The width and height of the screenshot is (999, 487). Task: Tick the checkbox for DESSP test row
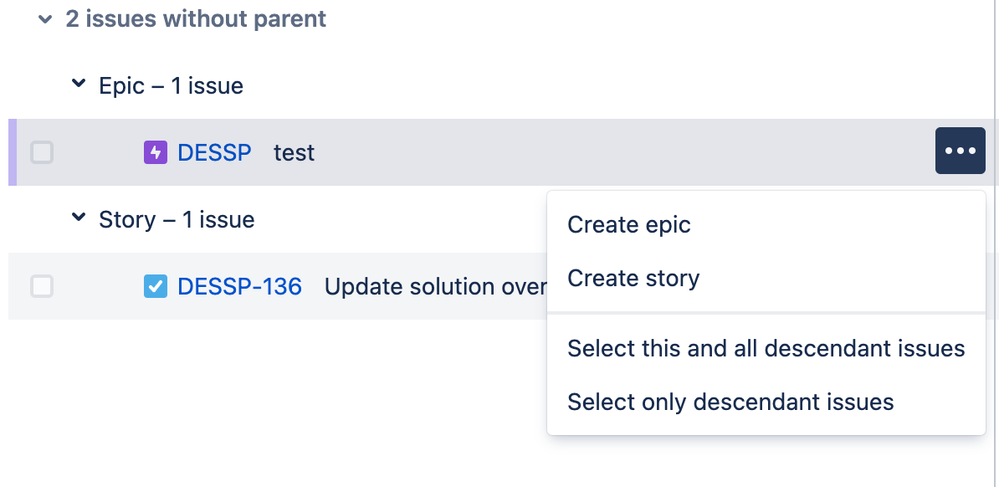(x=42, y=152)
